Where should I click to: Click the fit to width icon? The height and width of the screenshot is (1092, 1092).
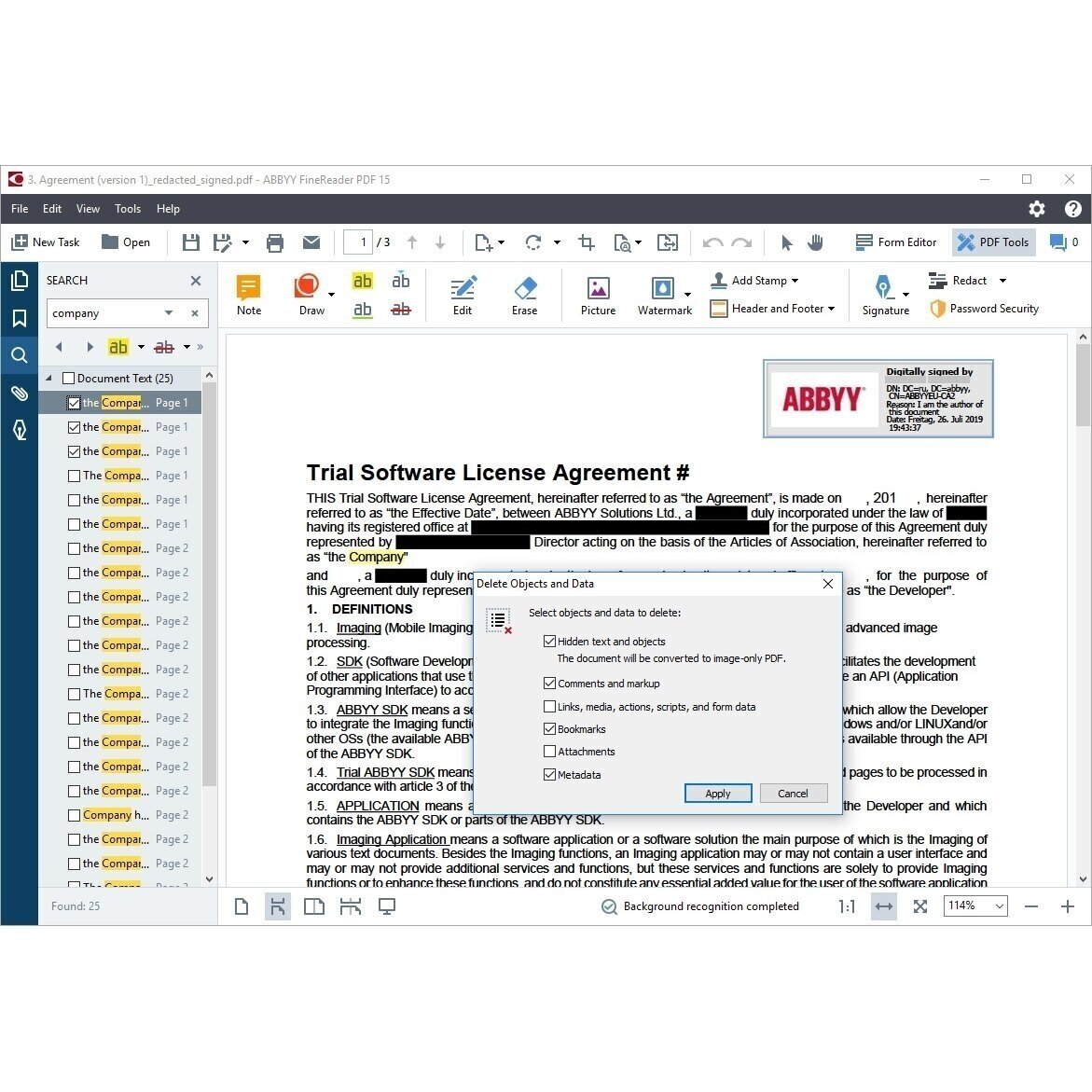point(884,906)
